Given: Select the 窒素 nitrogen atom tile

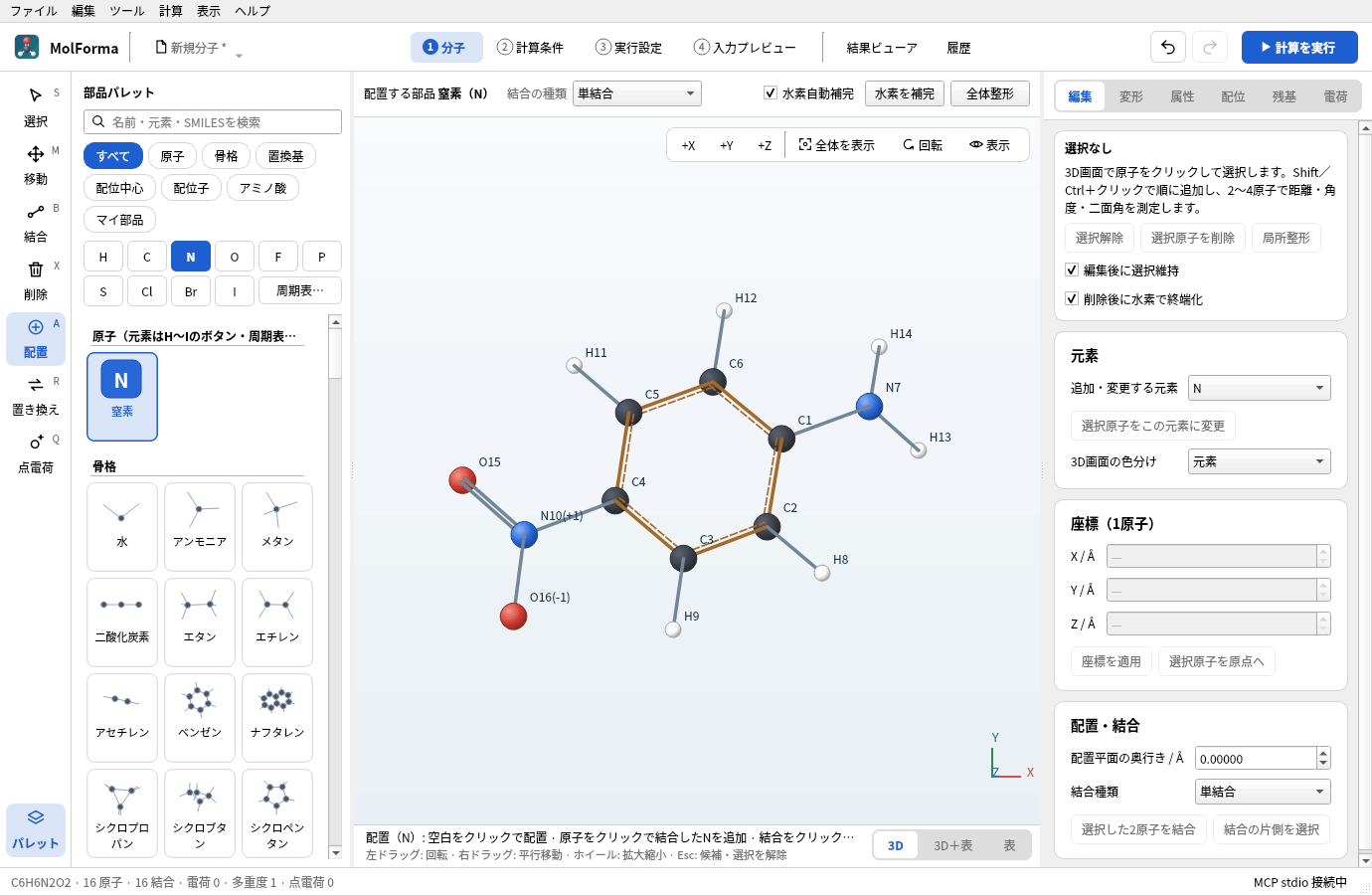Looking at the screenshot, I should click(122, 397).
